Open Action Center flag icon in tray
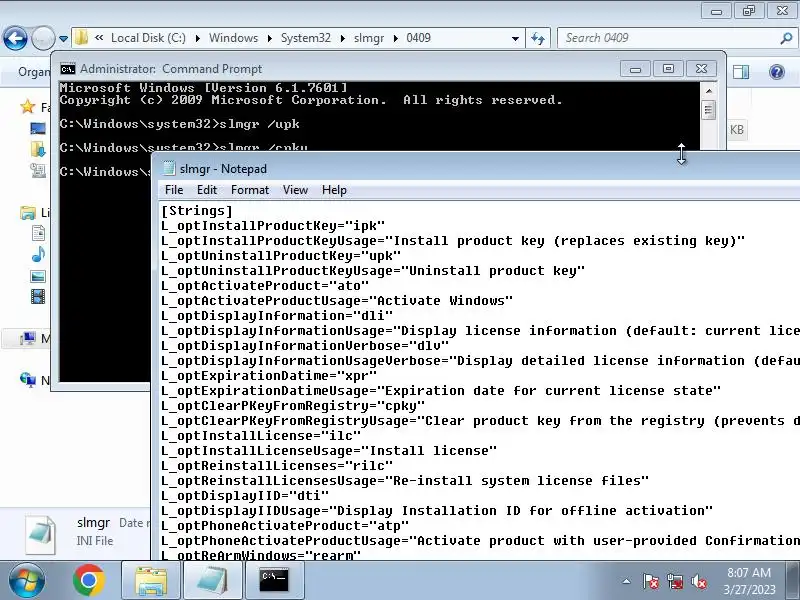The width and height of the screenshot is (800, 600). [650, 581]
